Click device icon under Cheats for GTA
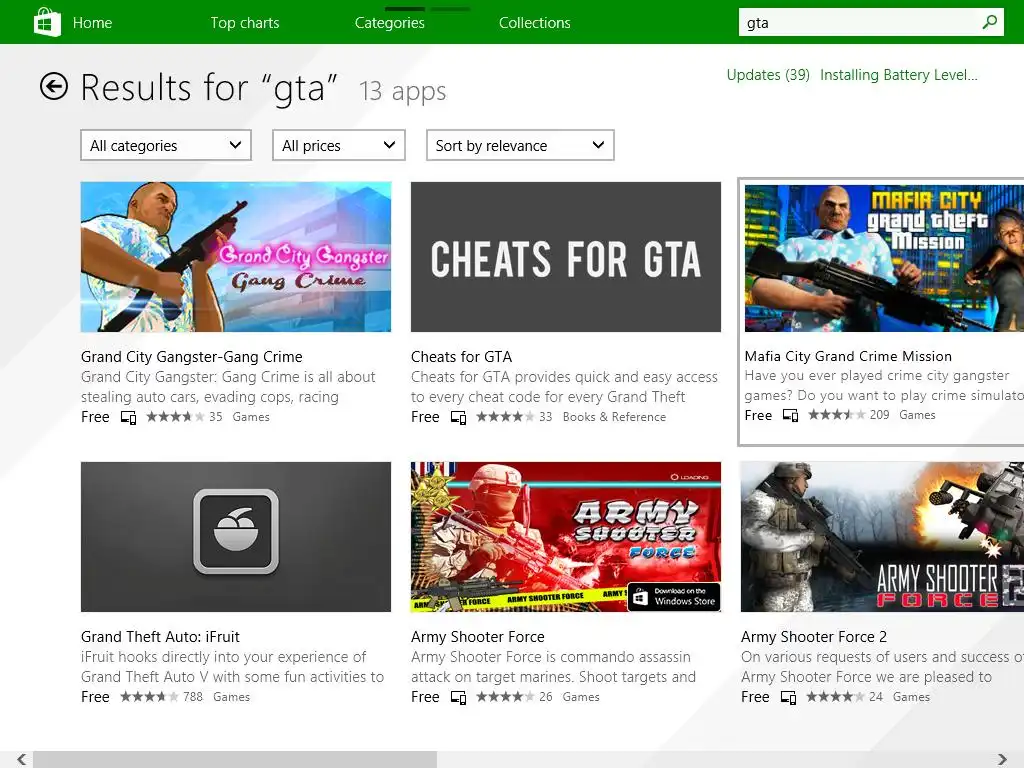 point(458,417)
